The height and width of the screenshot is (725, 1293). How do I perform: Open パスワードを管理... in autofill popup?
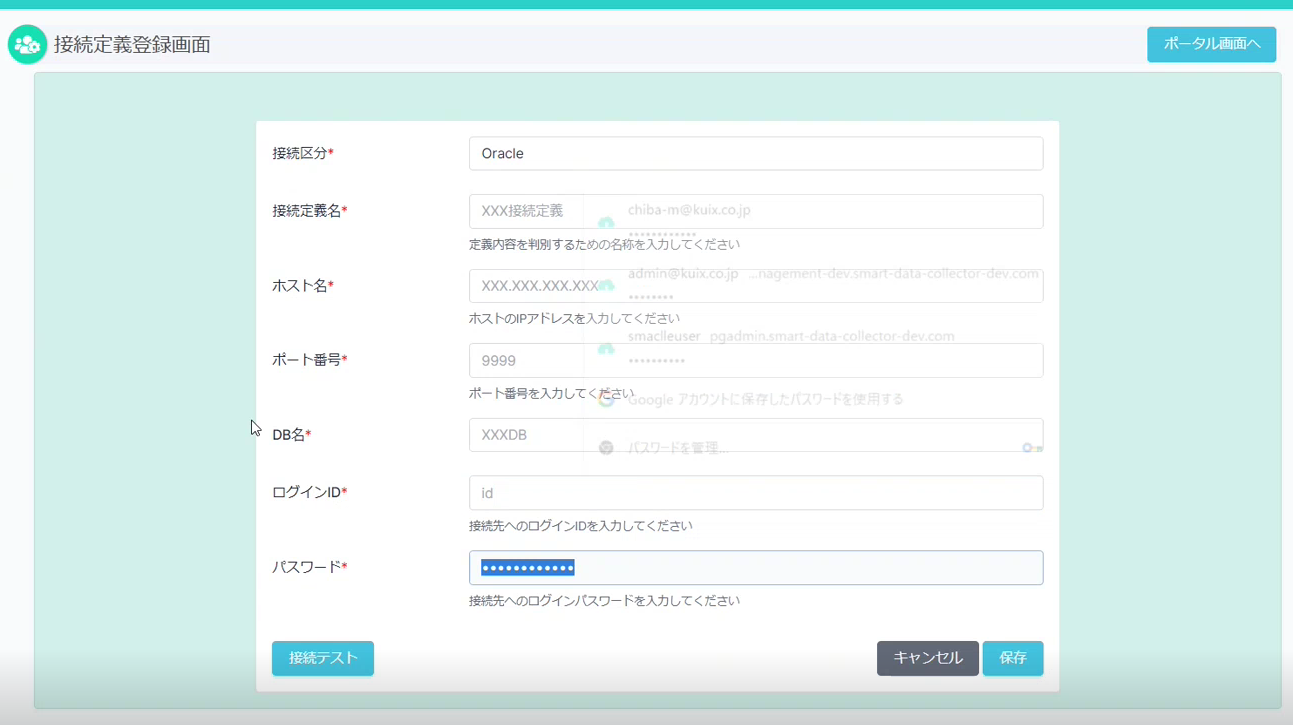(x=677, y=448)
